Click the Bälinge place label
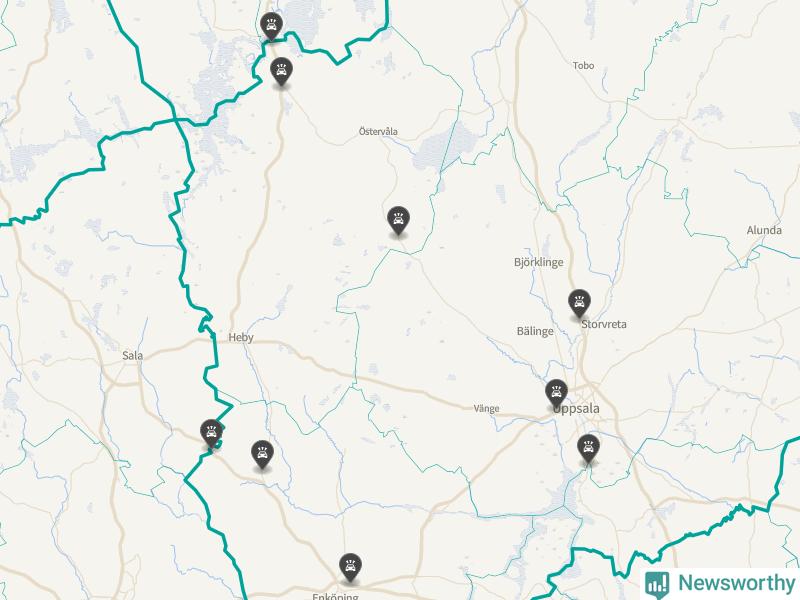Screen dimensions: 800x600 [x=535, y=332]
